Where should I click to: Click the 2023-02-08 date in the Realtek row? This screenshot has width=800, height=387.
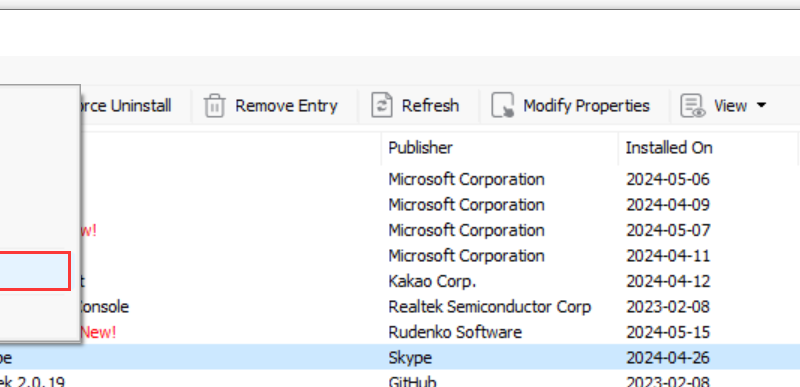(x=668, y=307)
